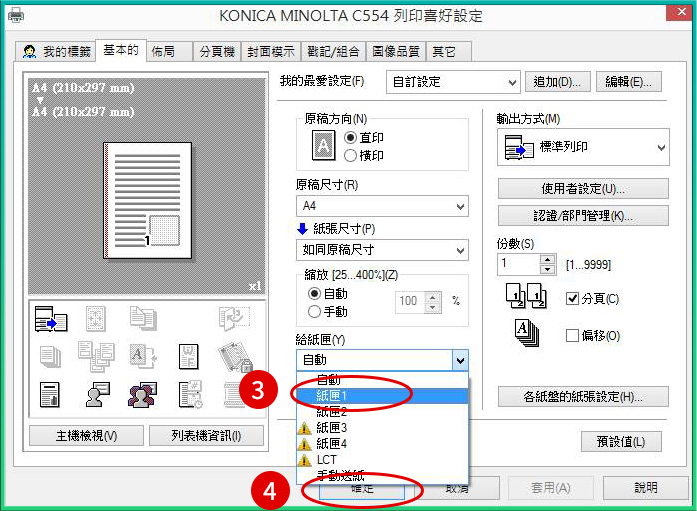The width and height of the screenshot is (697, 511).
Task: Click the warning icon beside 紙匣4
Action: tap(304, 444)
